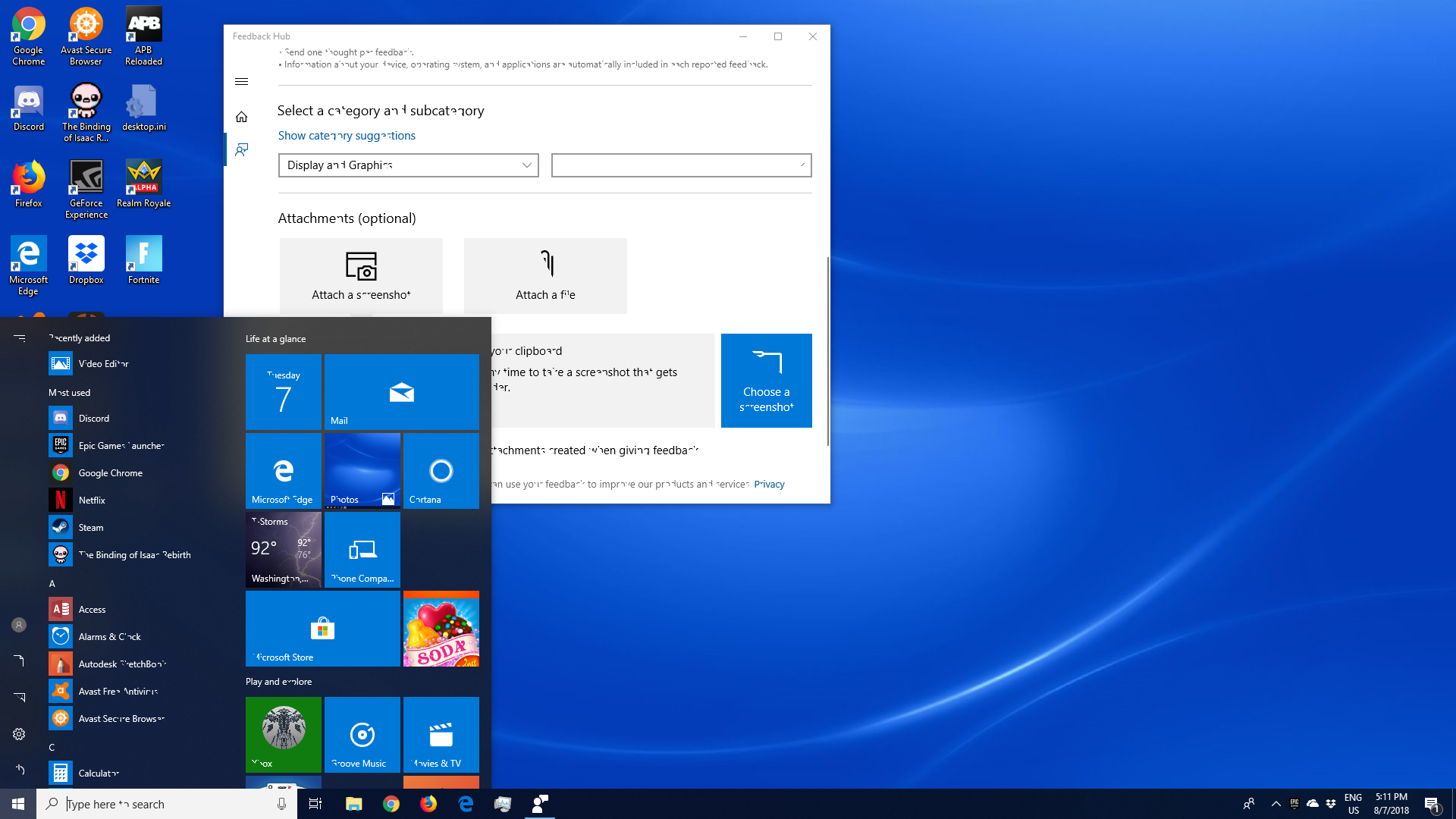Click the user account icon in Start

coord(19,625)
